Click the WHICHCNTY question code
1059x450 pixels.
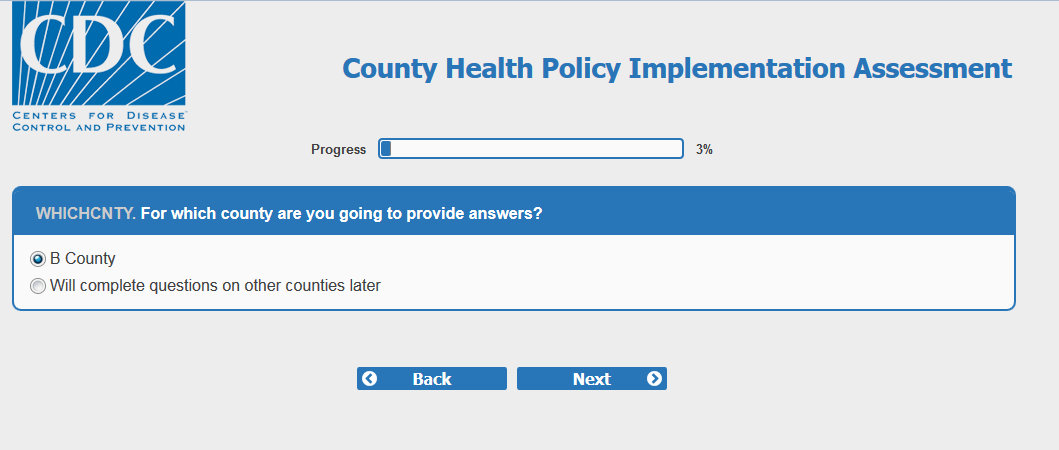coord(85,213)
